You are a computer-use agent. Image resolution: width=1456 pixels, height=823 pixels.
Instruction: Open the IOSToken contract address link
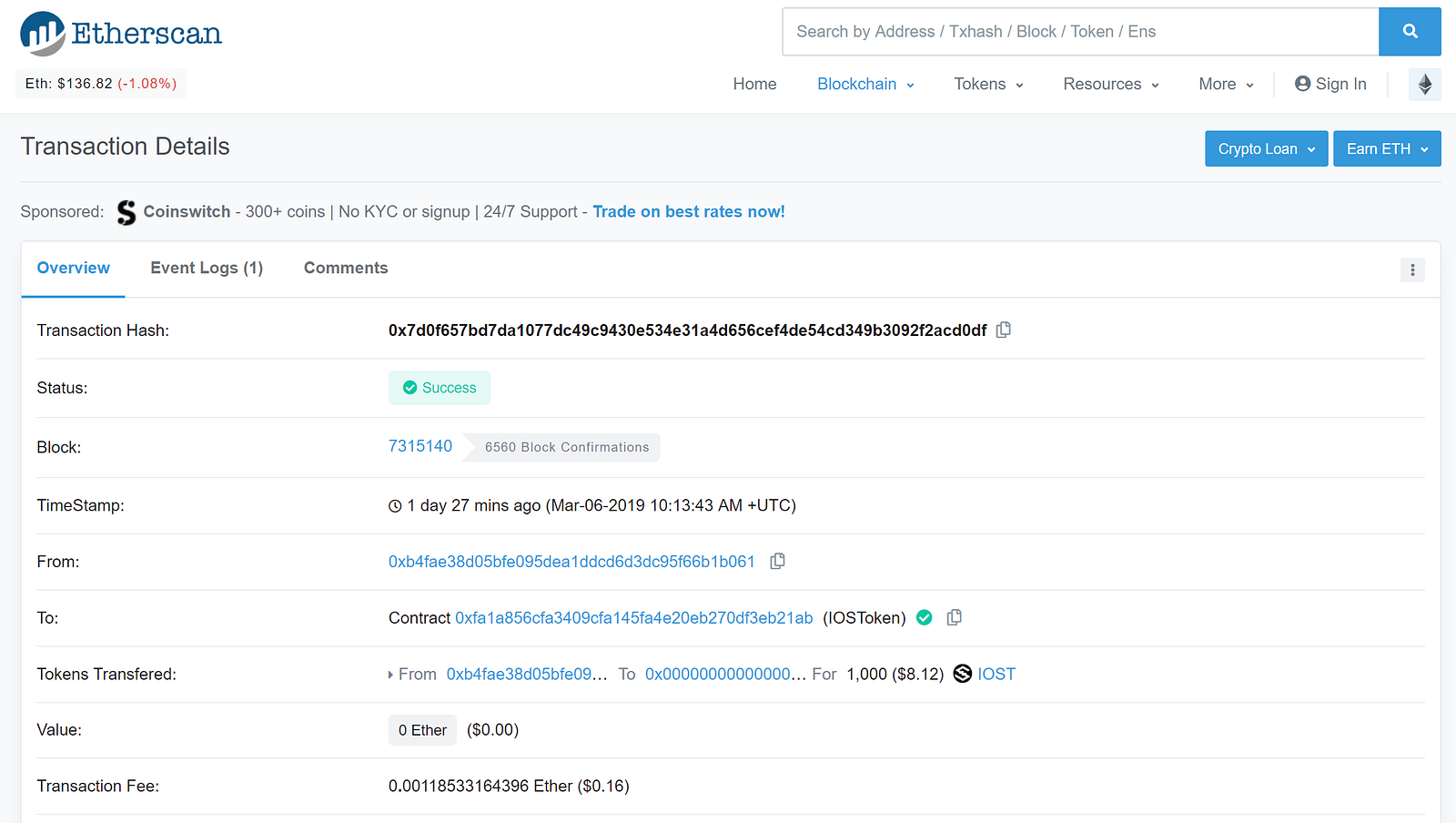[634, 618]
